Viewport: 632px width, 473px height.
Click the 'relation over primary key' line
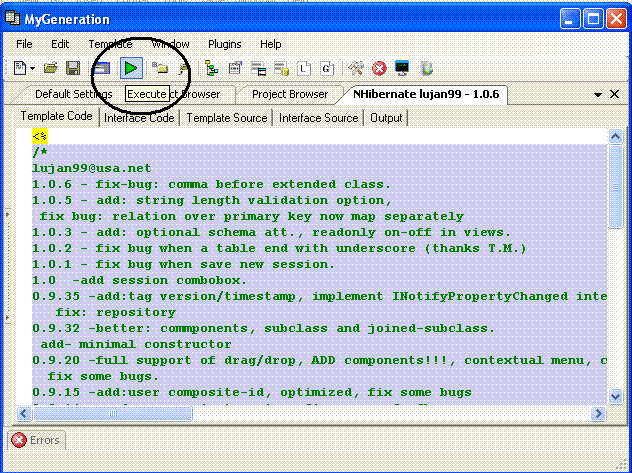click(252, 216)
